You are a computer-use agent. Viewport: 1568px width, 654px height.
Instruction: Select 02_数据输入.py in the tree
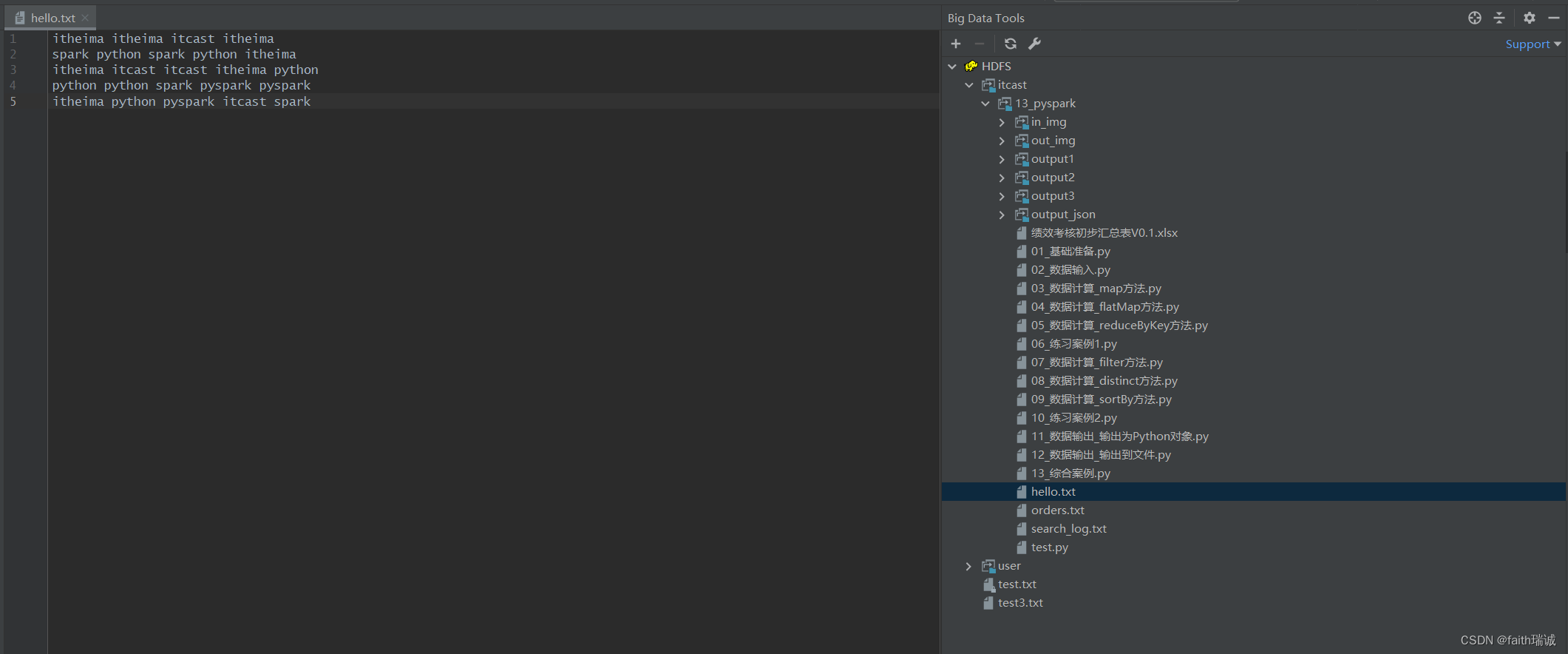1070,270
